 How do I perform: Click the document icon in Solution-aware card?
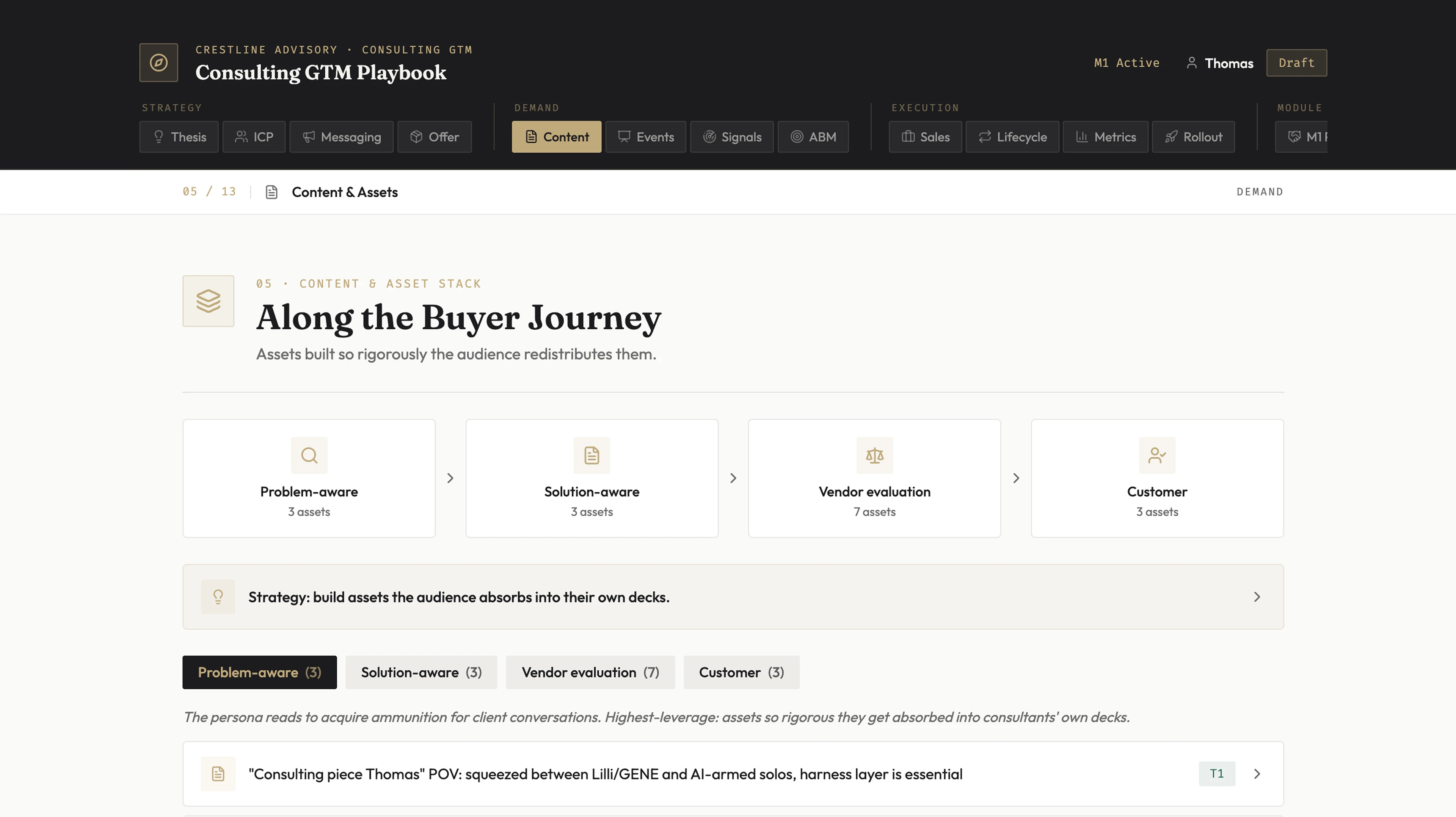coord(592,455)
